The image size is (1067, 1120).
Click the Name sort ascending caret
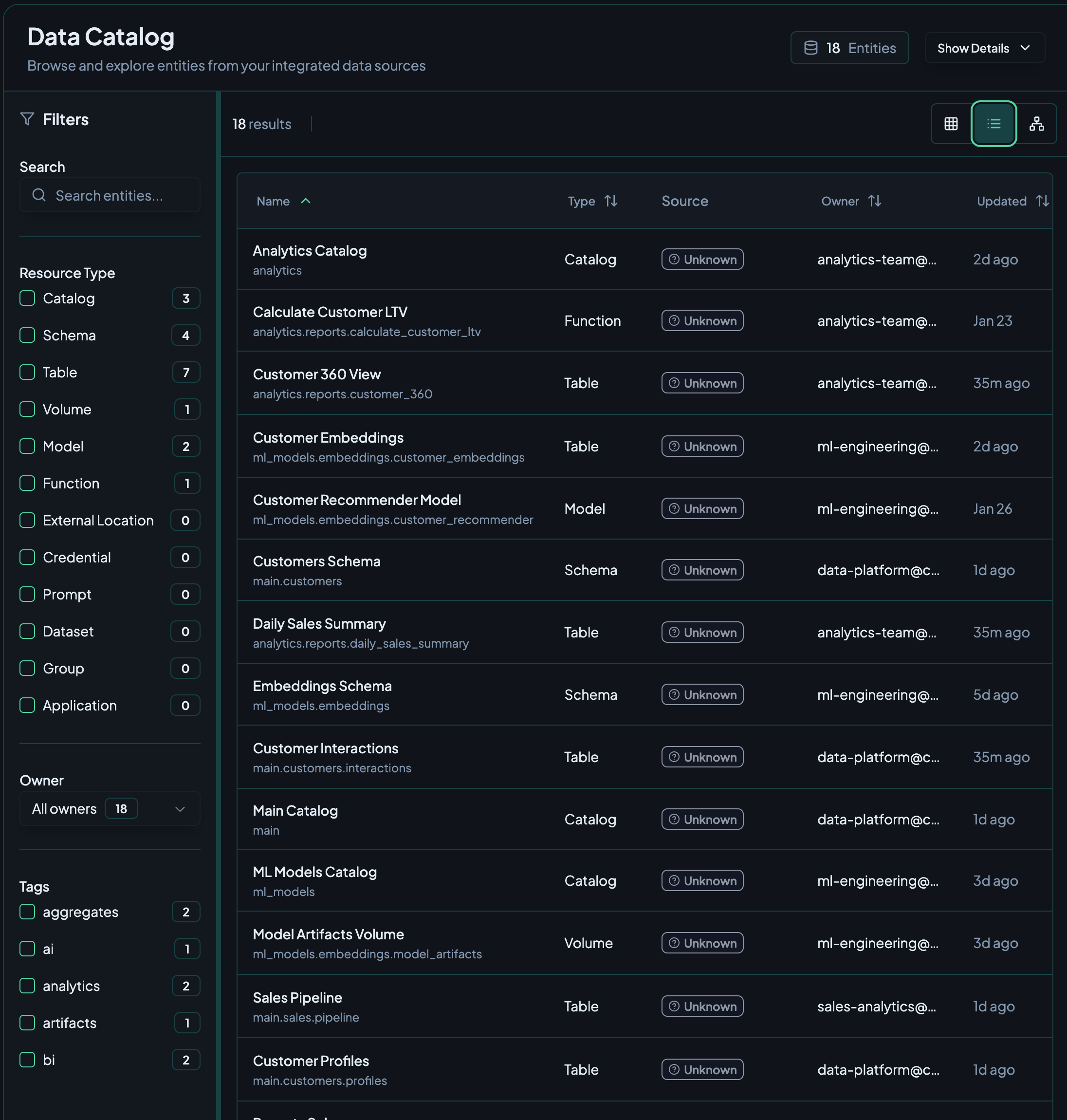[x=305, y=201]
